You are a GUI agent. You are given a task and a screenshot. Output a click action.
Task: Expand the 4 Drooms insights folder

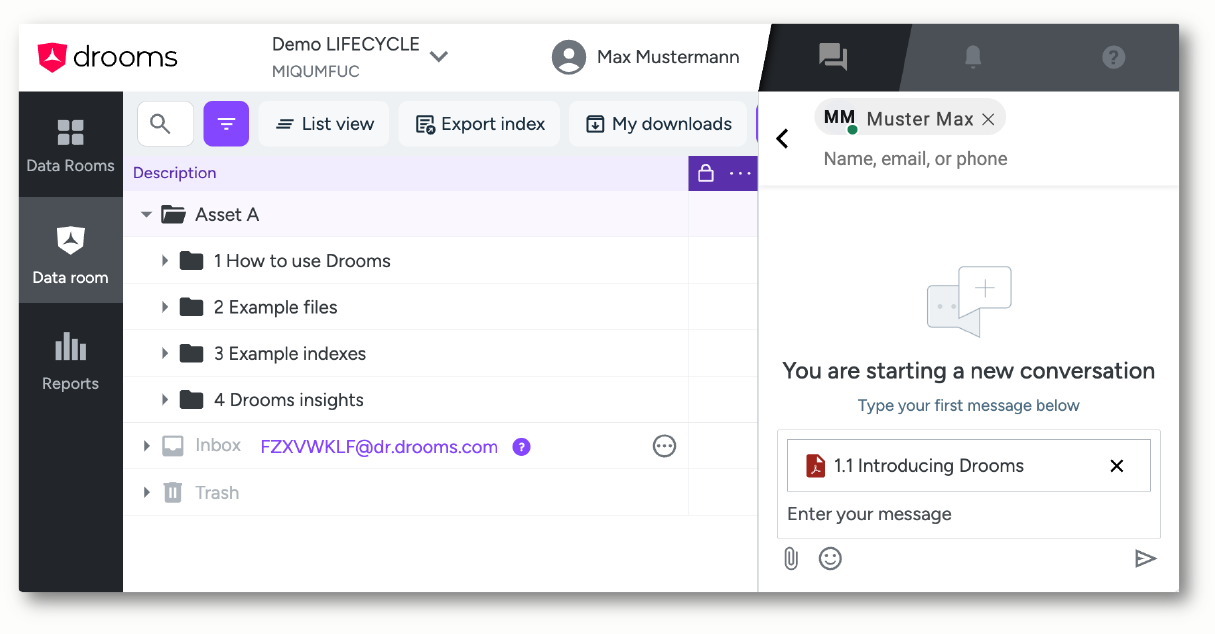165,400
